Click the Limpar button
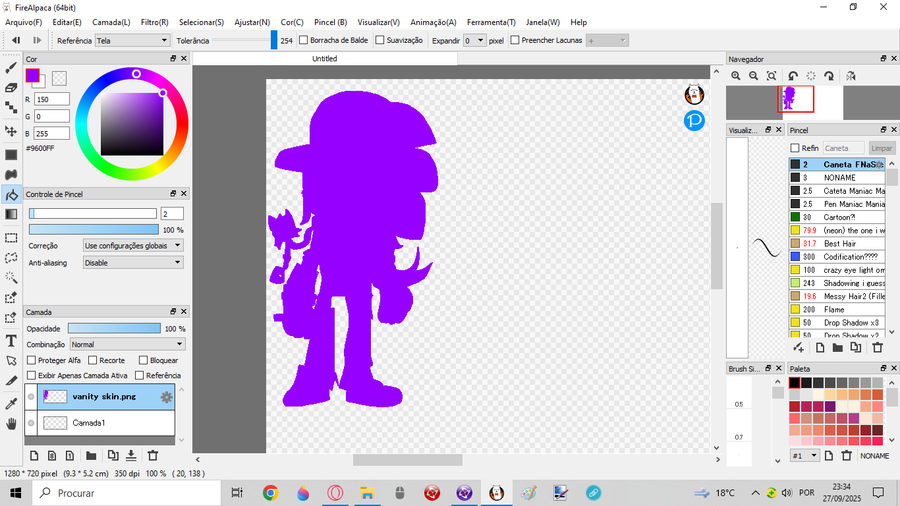This screenshot has width=900, height=506. [881, 148]
